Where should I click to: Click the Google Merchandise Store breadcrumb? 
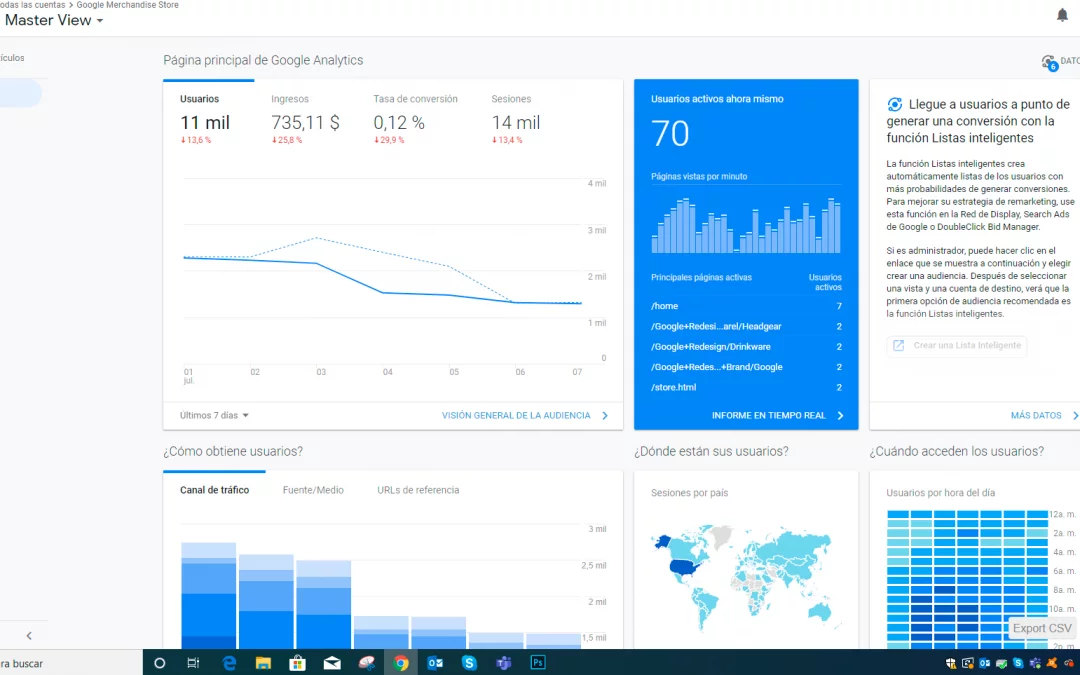(127, 5)
